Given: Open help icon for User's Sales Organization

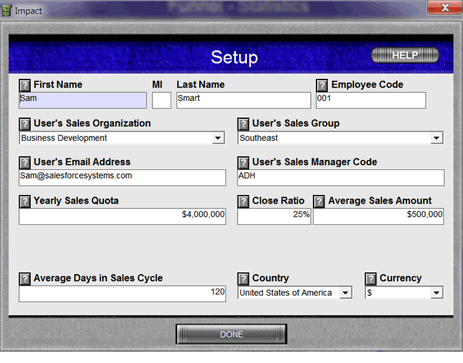Looking at the screenshot, I should (25, 124).
